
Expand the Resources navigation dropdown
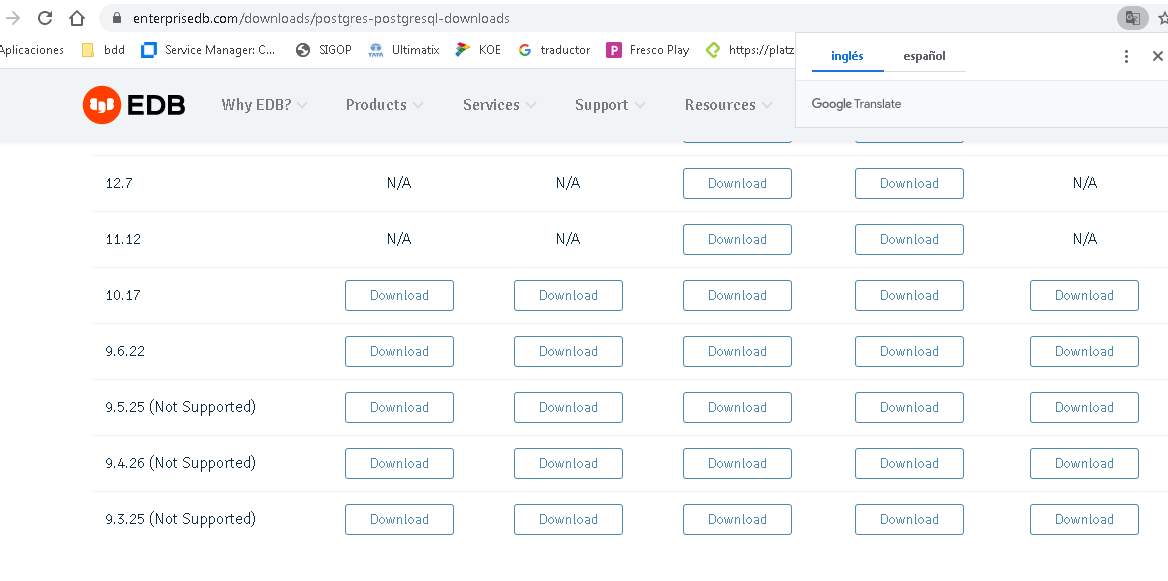728,105
